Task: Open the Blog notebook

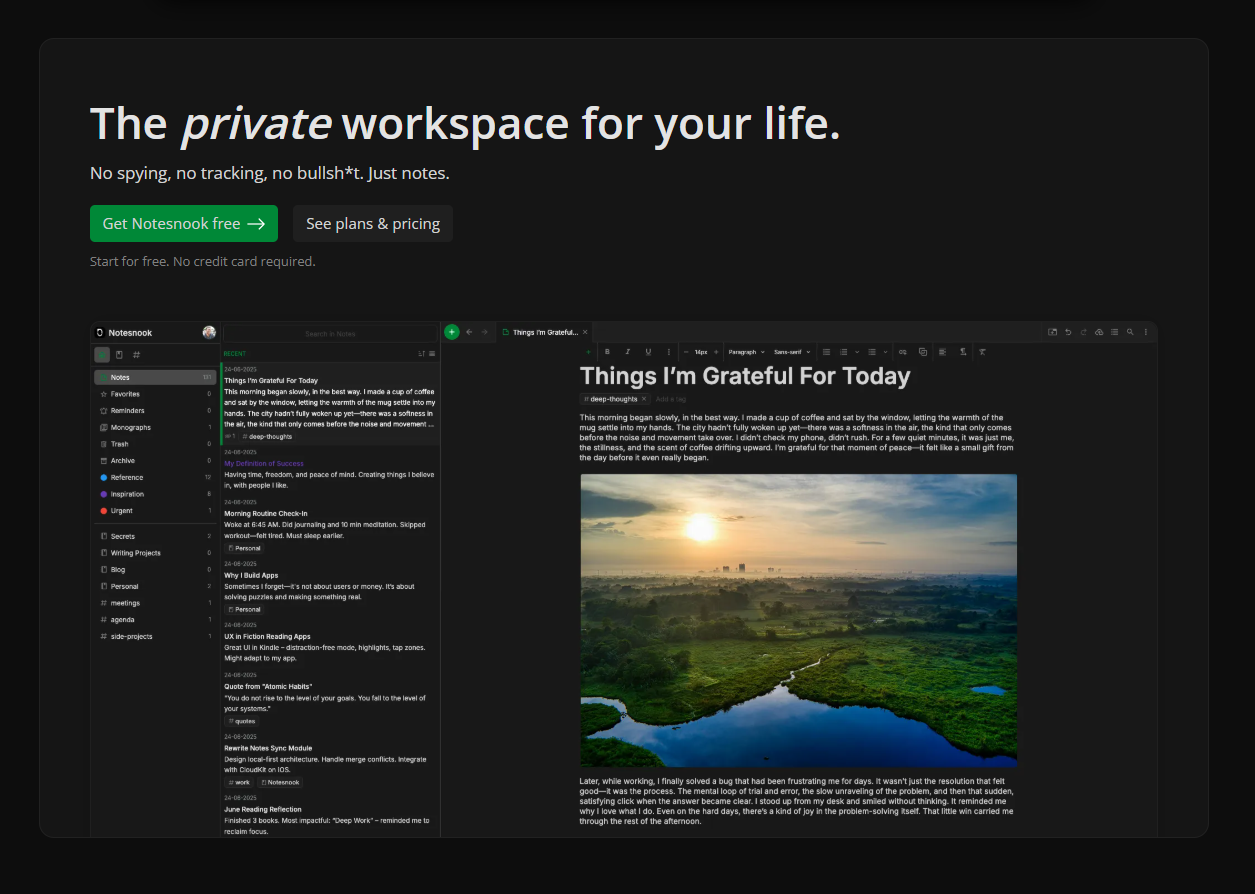Action: (x=155, y=570)
